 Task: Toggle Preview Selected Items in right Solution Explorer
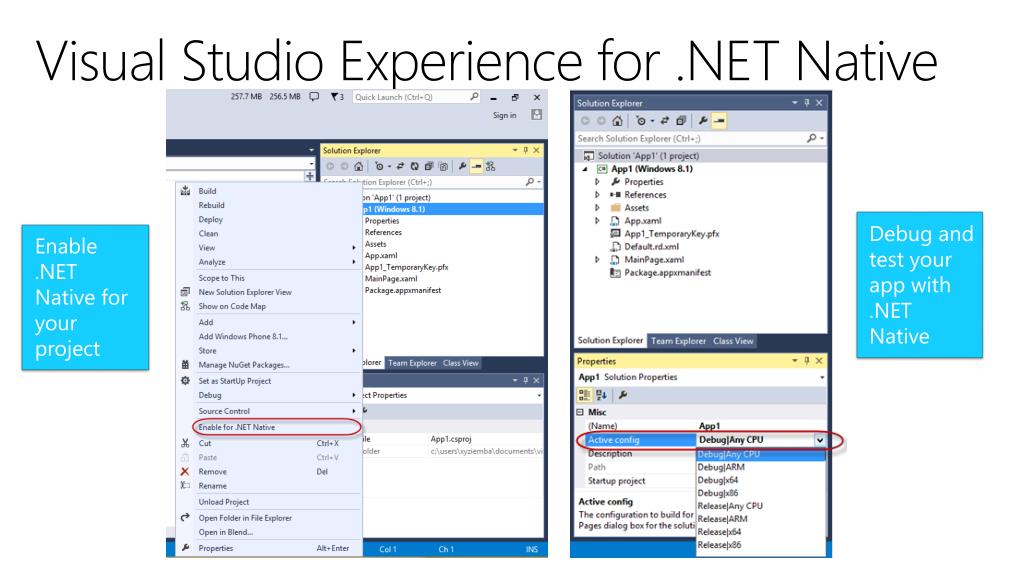tap(719, 121)
